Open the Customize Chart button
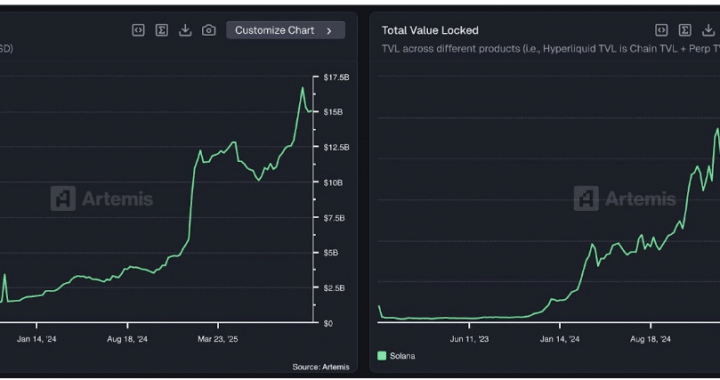 [x=286, y=30]
